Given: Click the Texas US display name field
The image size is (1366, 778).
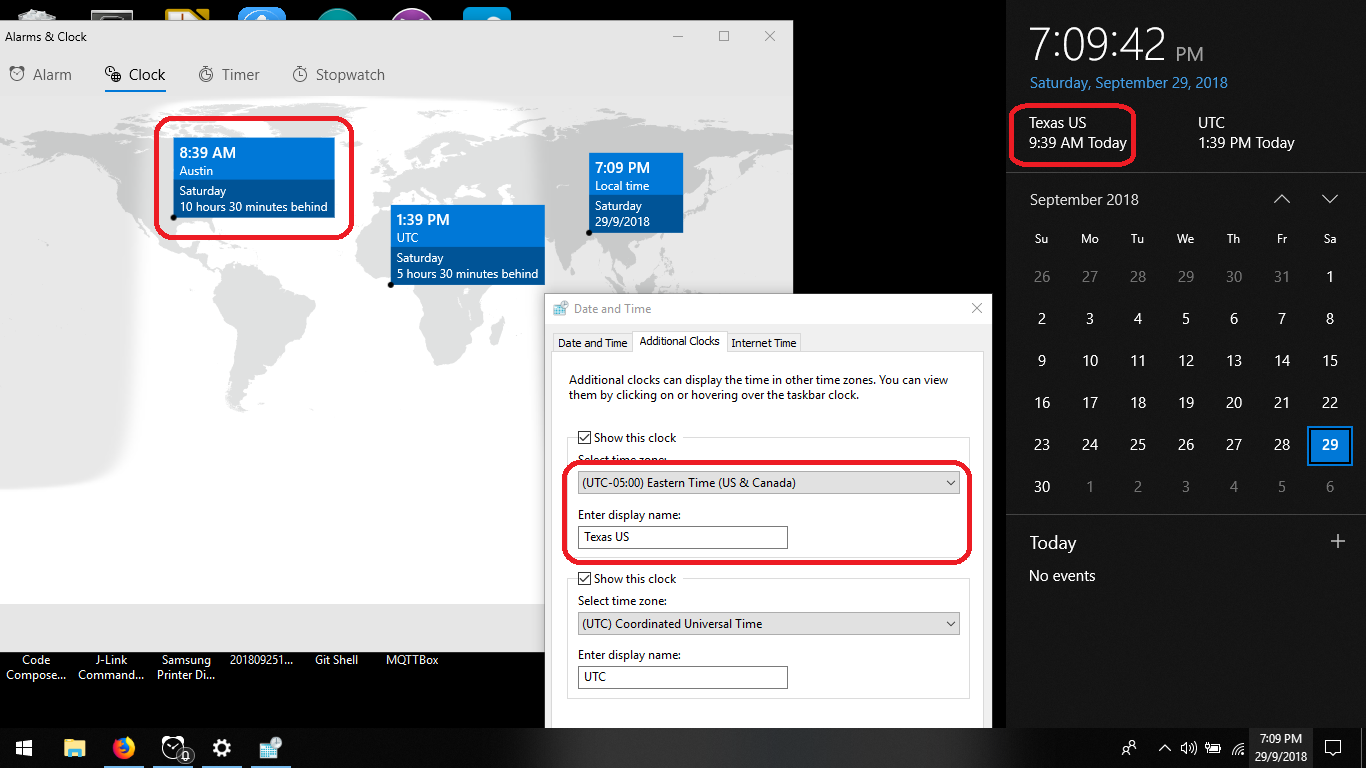Looking at the screenshot, I should tap(682, 537).
